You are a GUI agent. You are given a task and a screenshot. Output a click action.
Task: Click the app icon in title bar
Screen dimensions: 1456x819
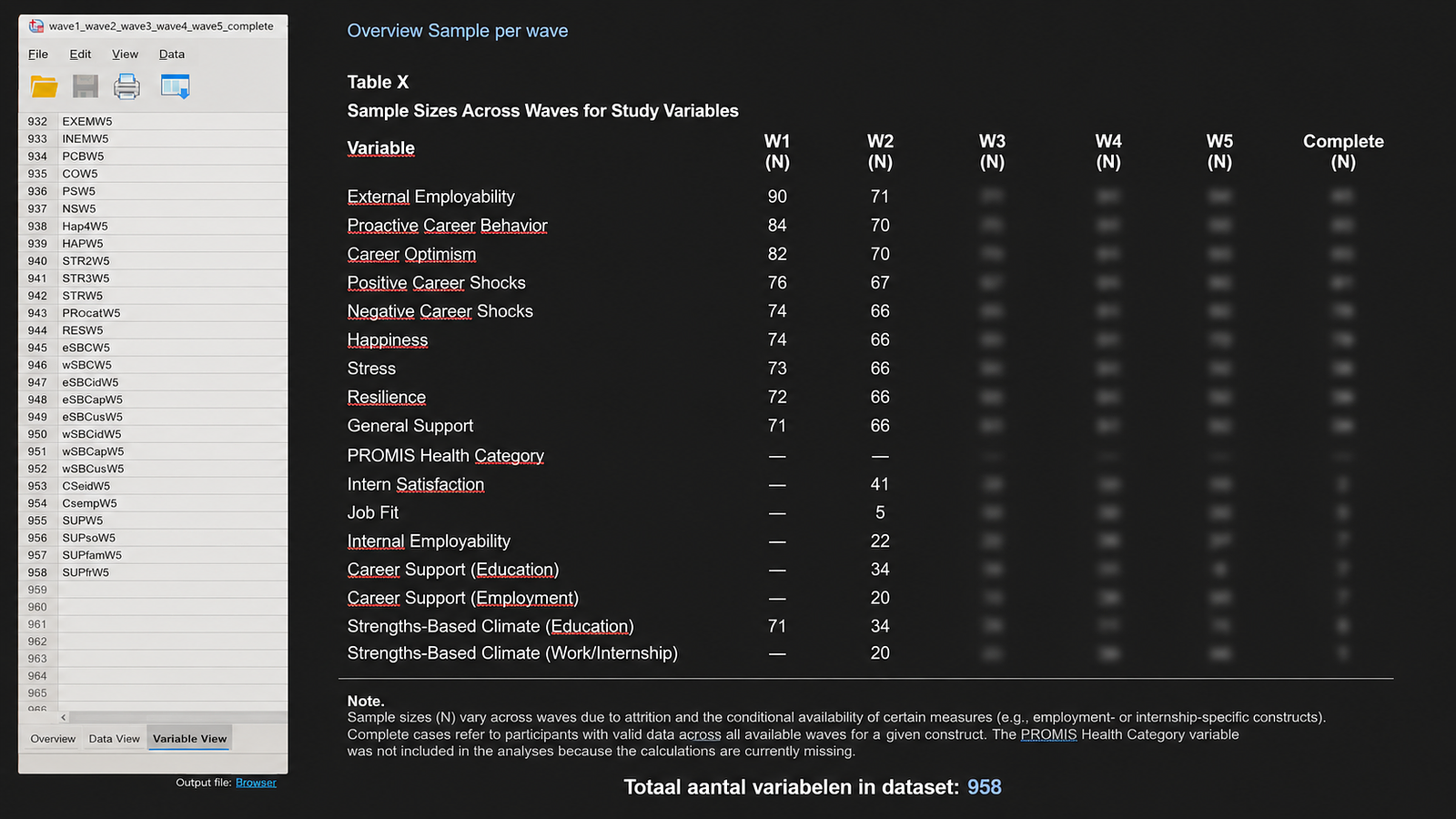(36, 26)
